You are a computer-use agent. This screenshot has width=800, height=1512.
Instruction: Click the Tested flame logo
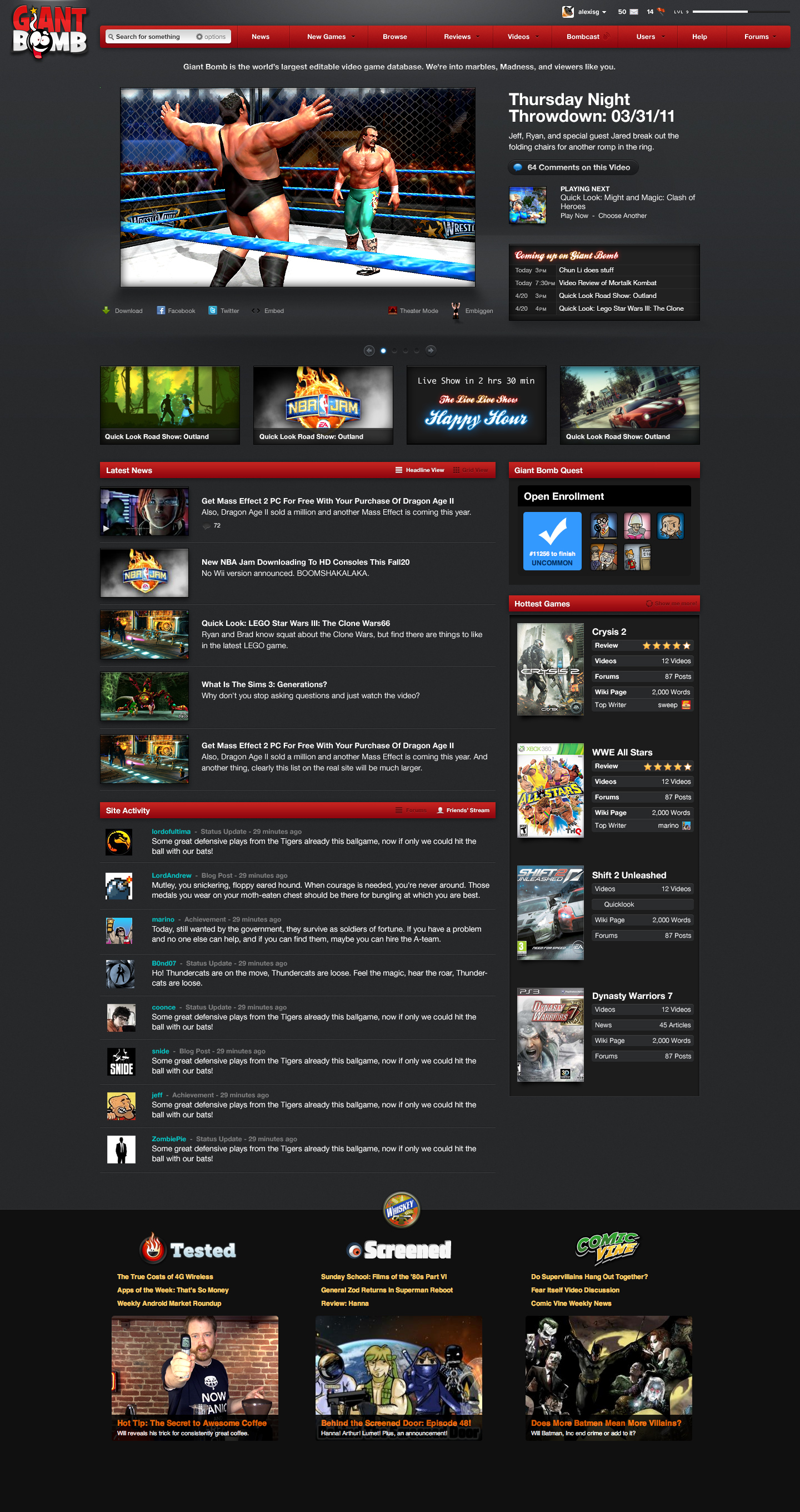[188, 1249]
